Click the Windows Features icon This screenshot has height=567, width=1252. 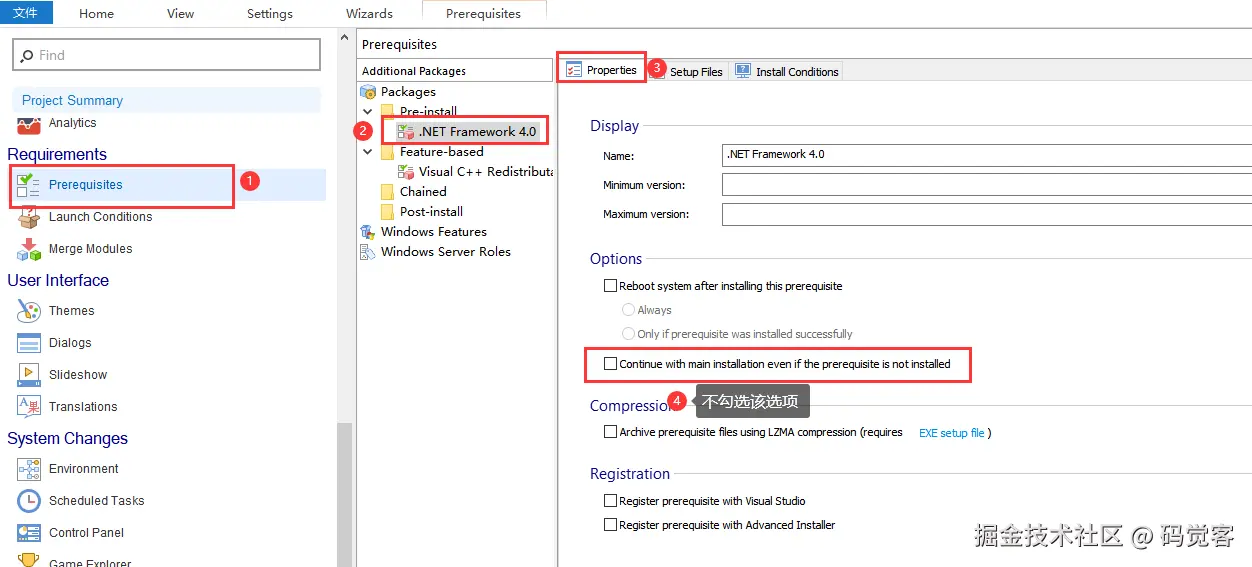tap(368, 232)
